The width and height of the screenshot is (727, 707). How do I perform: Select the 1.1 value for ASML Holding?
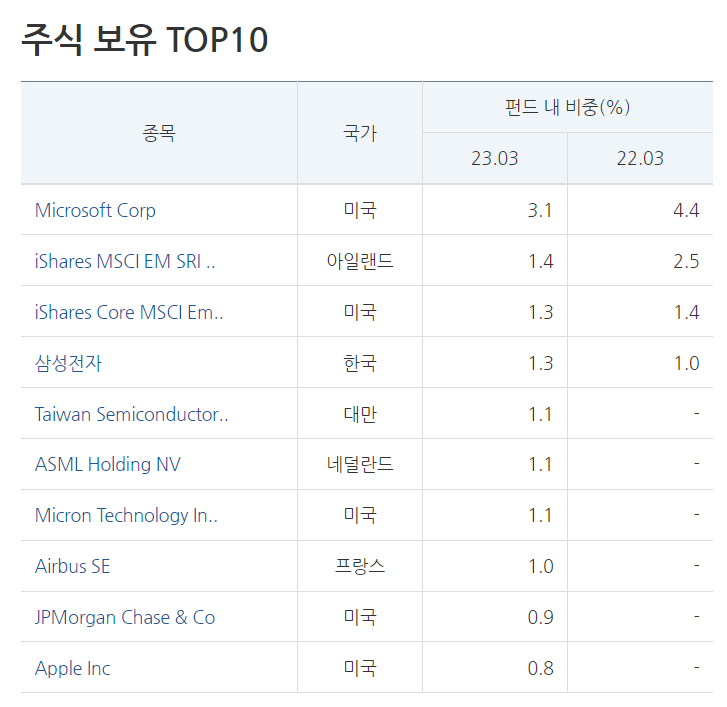[x=540, y=465]
